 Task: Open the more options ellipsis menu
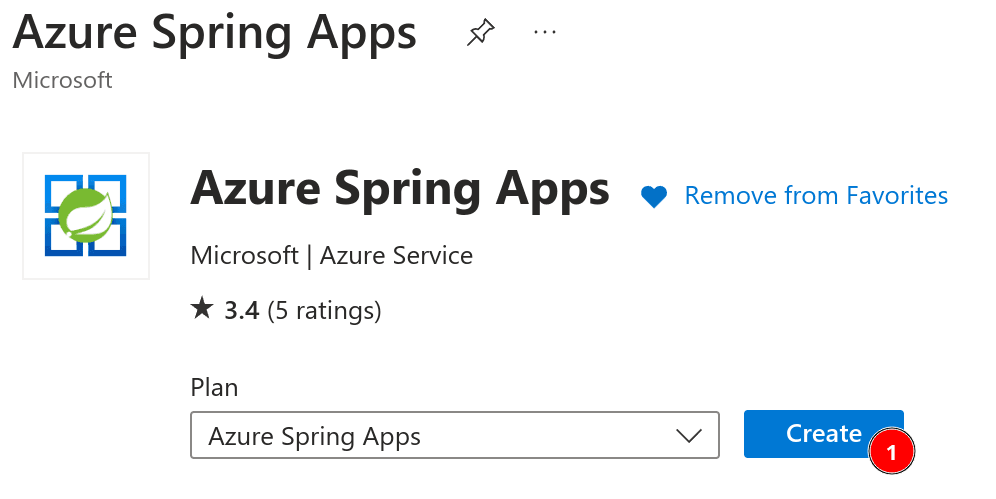click(544, 32)
